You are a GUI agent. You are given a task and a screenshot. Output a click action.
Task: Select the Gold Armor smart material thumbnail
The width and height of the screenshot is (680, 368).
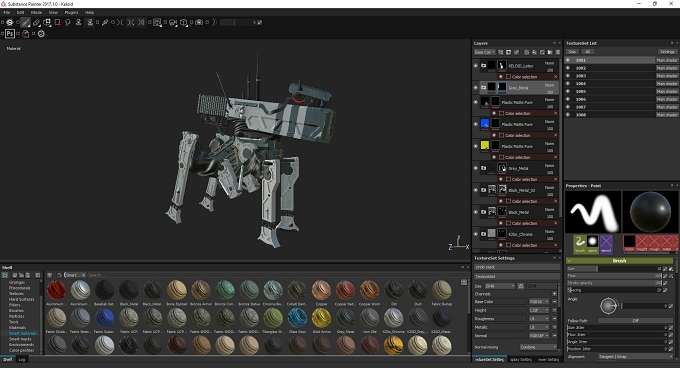(321, 318)
